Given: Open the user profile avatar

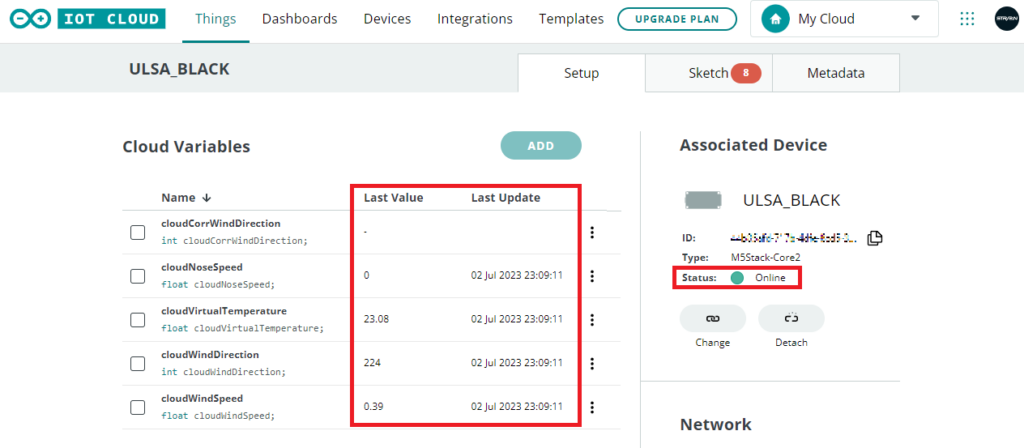Looking at the screenshot, I should 1004,19.
